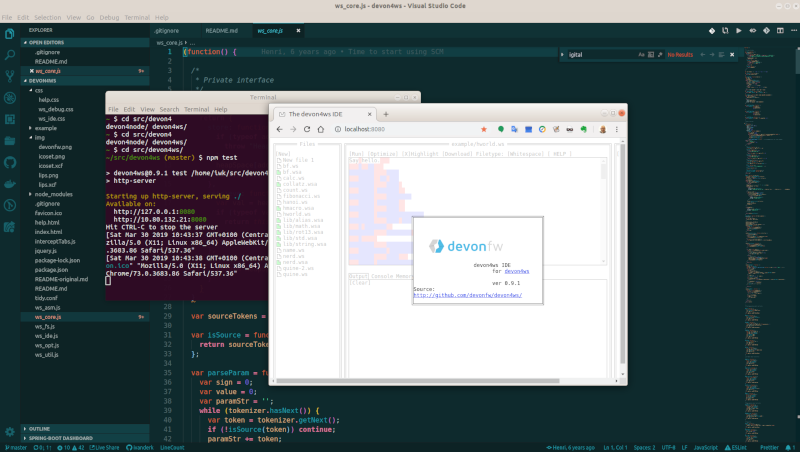The width and height of the screenshot is (800, 452).
Task: Click the site info icon beside localhost
Action: coord(338,130)
